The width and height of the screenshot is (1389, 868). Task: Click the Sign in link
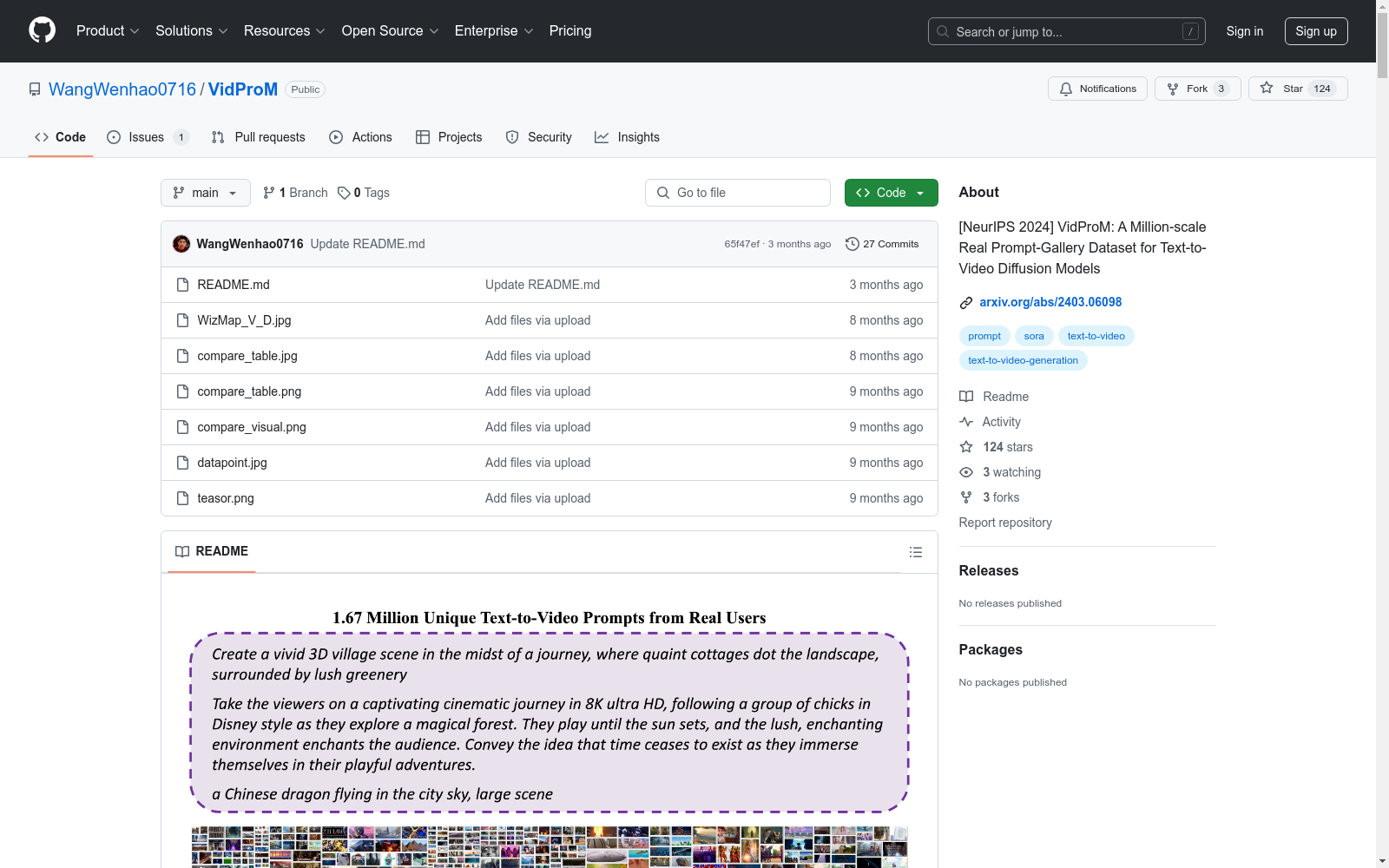click(x=1245, y=31)
